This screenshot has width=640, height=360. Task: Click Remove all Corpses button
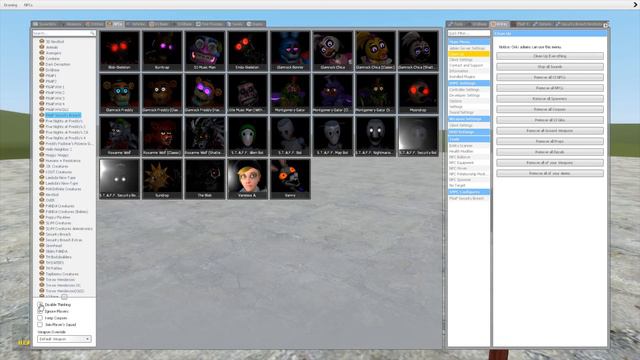(x=550, y=109)
